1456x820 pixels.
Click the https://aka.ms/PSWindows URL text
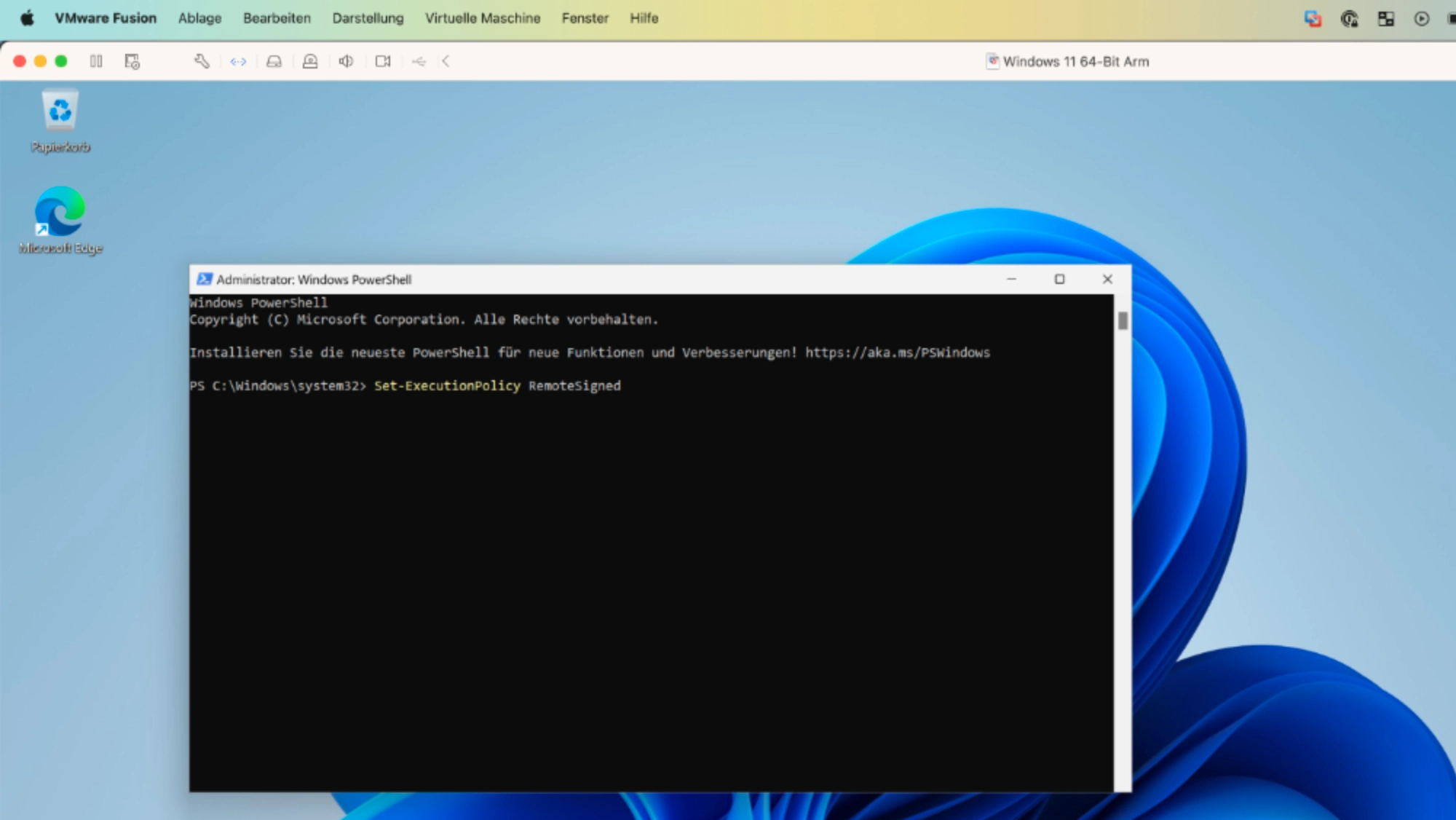tap(898, 352)
